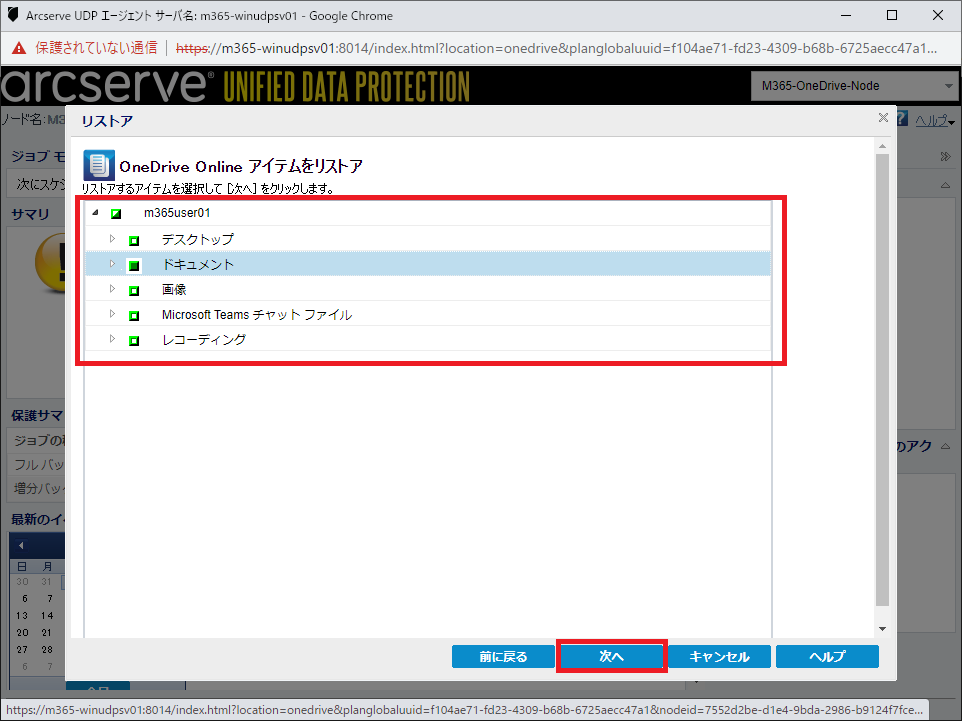The height and width of the screenshot is (721, 962).
Task: Uncheck the ドキュメント folder checkbox
Action: pos(134,266)
